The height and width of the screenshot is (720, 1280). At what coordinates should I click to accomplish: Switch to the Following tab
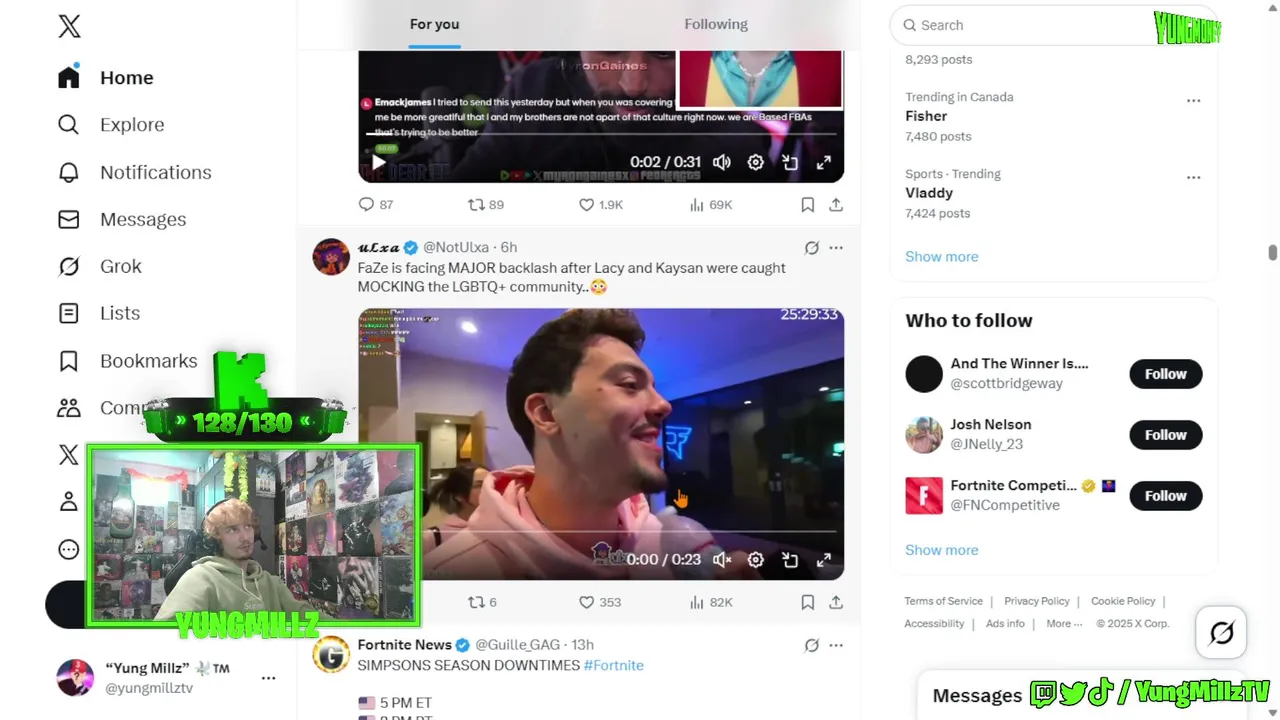pos(716,24)
